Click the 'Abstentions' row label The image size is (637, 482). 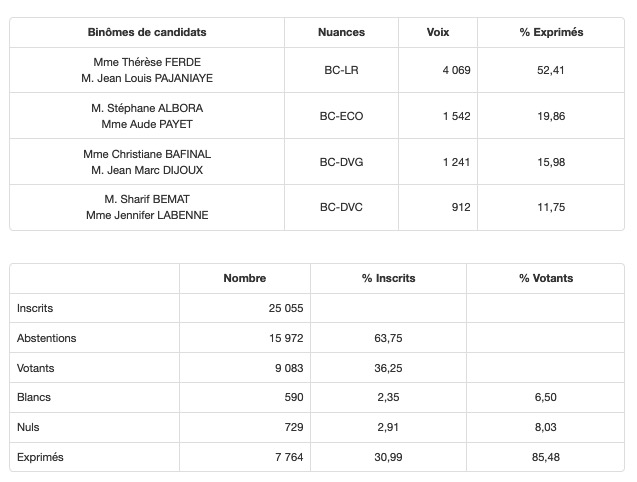[47, 338]
